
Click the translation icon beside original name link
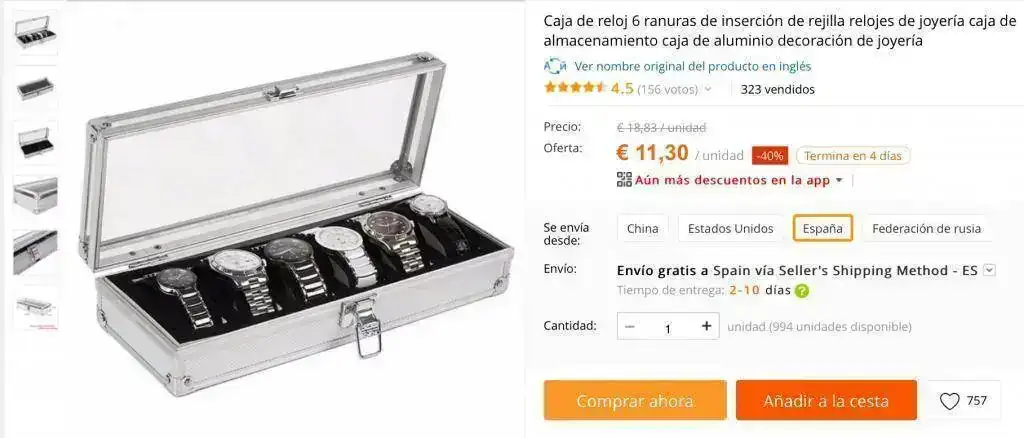(555, 66)
